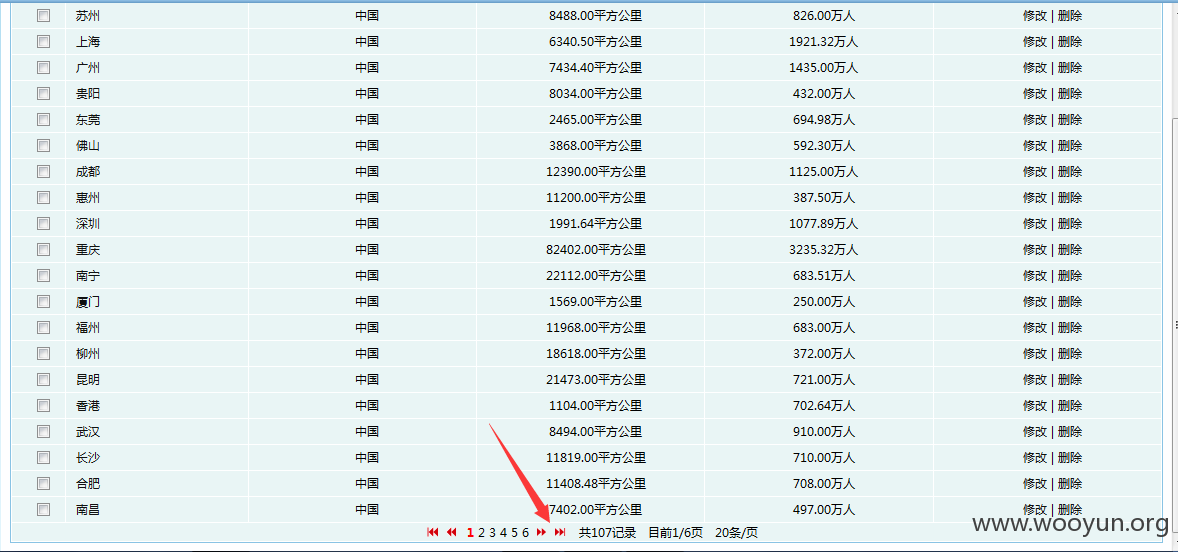1178x552 pixels.
Task: Delete the 广州 record via 删除
Action: point(1070,68)
